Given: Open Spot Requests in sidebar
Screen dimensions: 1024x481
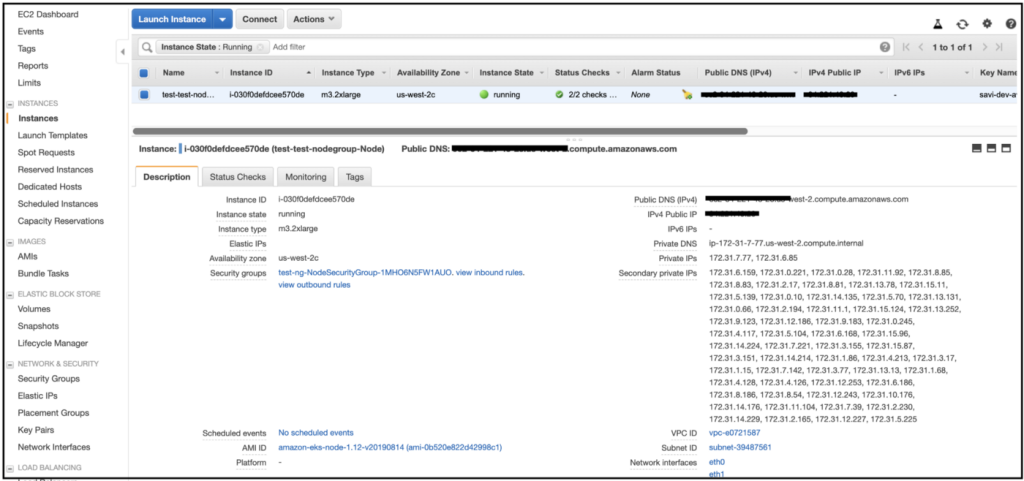Looking at the screenshot, I should click(x=46, y=152).
